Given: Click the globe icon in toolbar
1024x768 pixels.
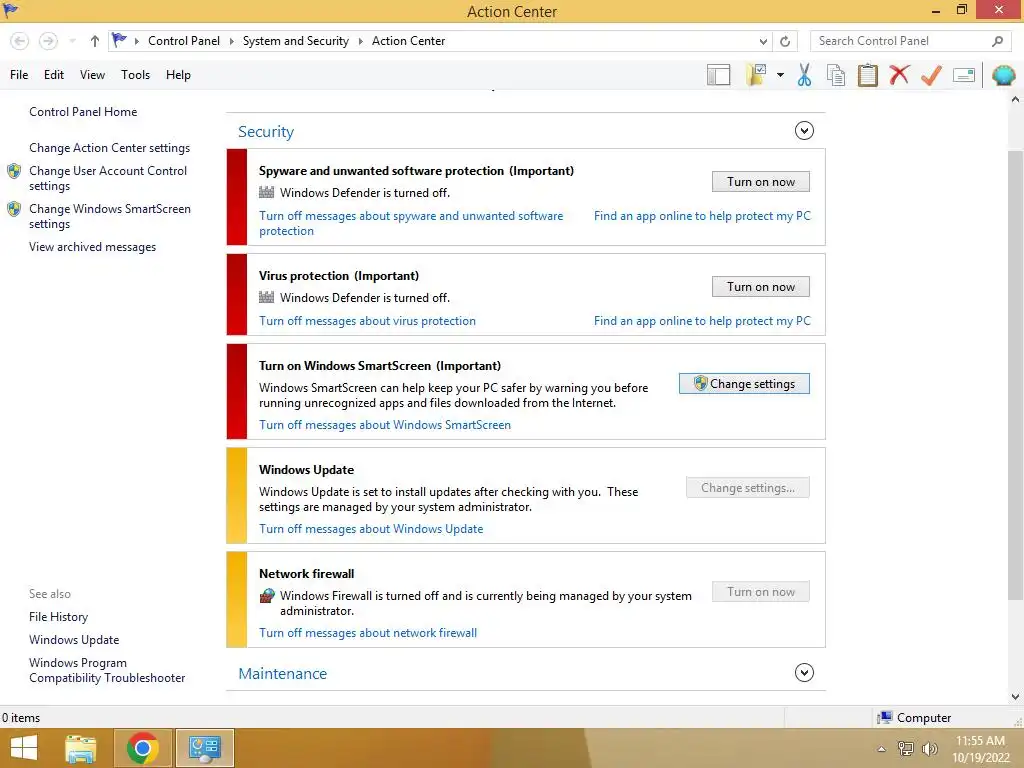Looking at the screenshot, I should [x=1003, y=75].
